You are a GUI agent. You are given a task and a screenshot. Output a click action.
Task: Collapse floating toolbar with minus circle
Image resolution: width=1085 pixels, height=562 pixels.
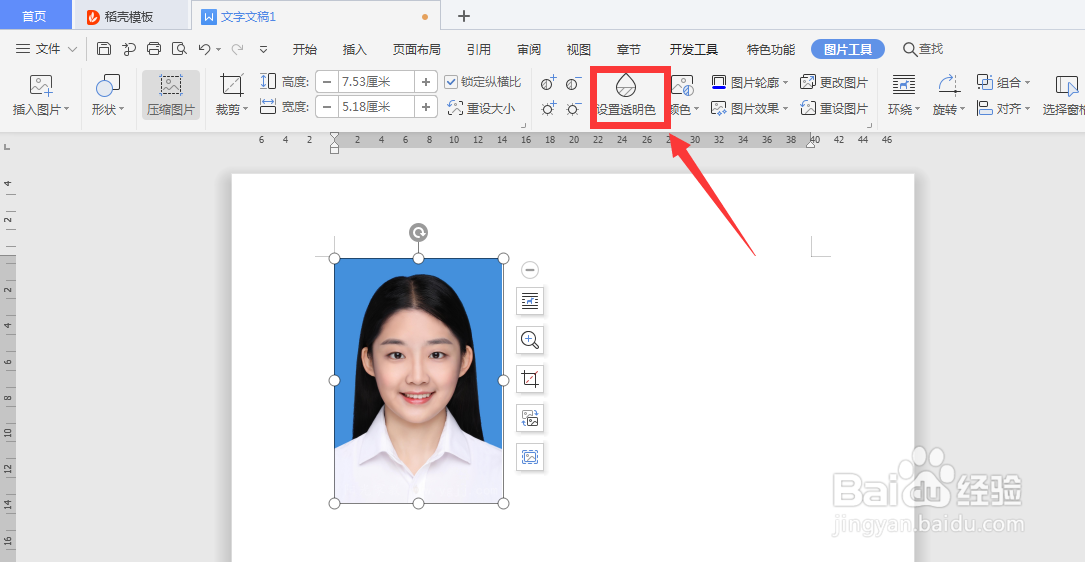530,270
